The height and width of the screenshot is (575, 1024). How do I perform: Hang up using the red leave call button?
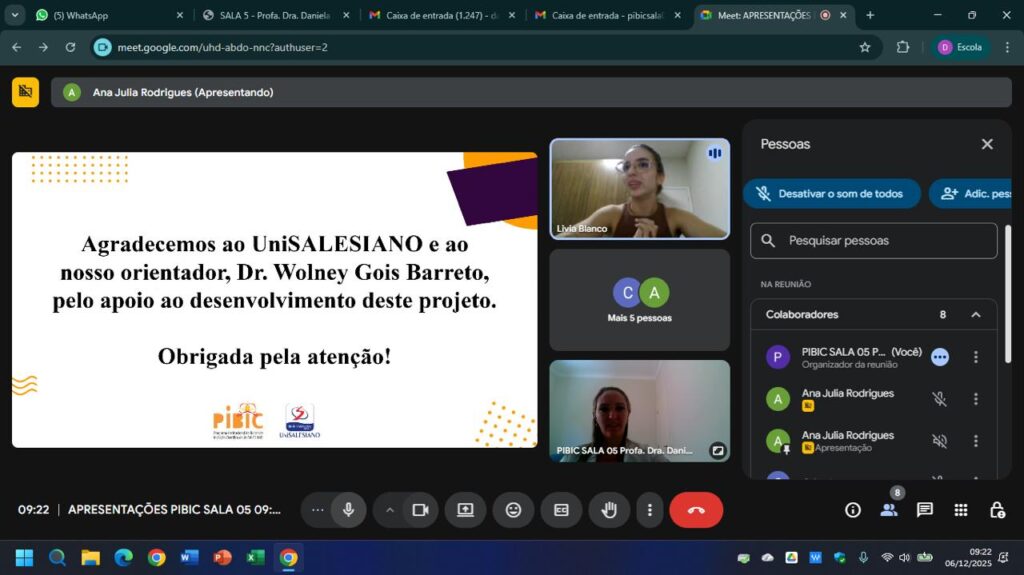696,510
